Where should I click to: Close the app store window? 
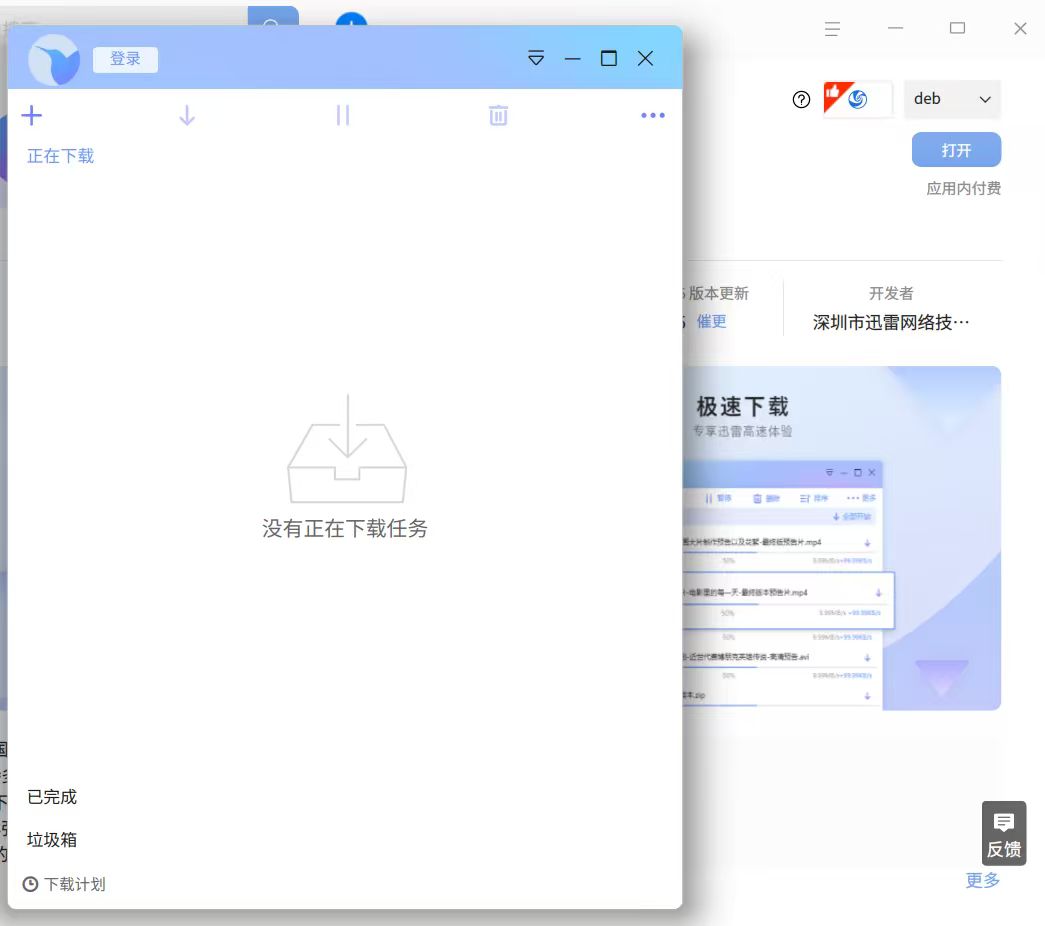[1020, 28]
